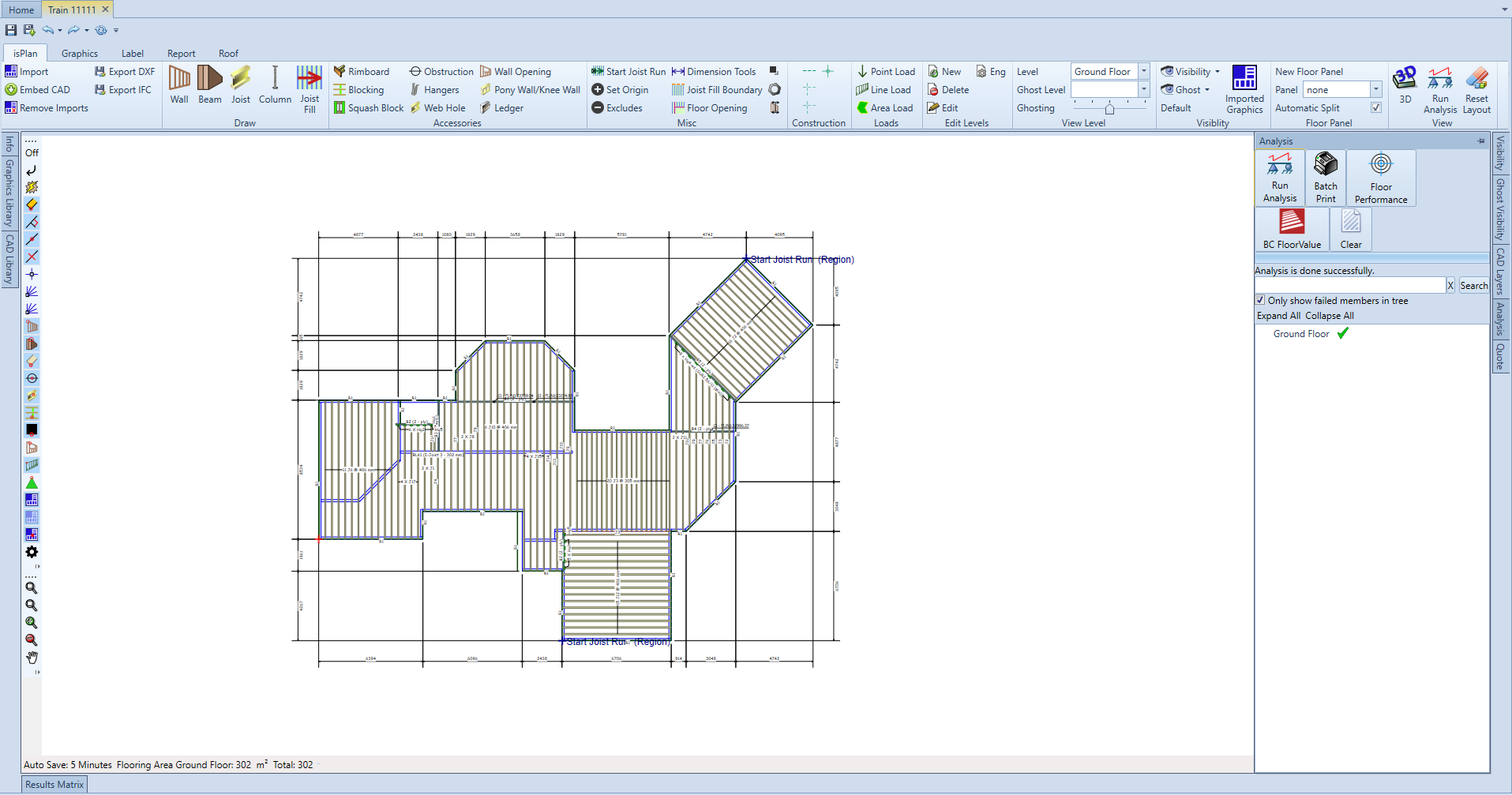Click the Save icon in quick toolbar
This screenshot has width=1512, height=795.
[x=11, y=30]
